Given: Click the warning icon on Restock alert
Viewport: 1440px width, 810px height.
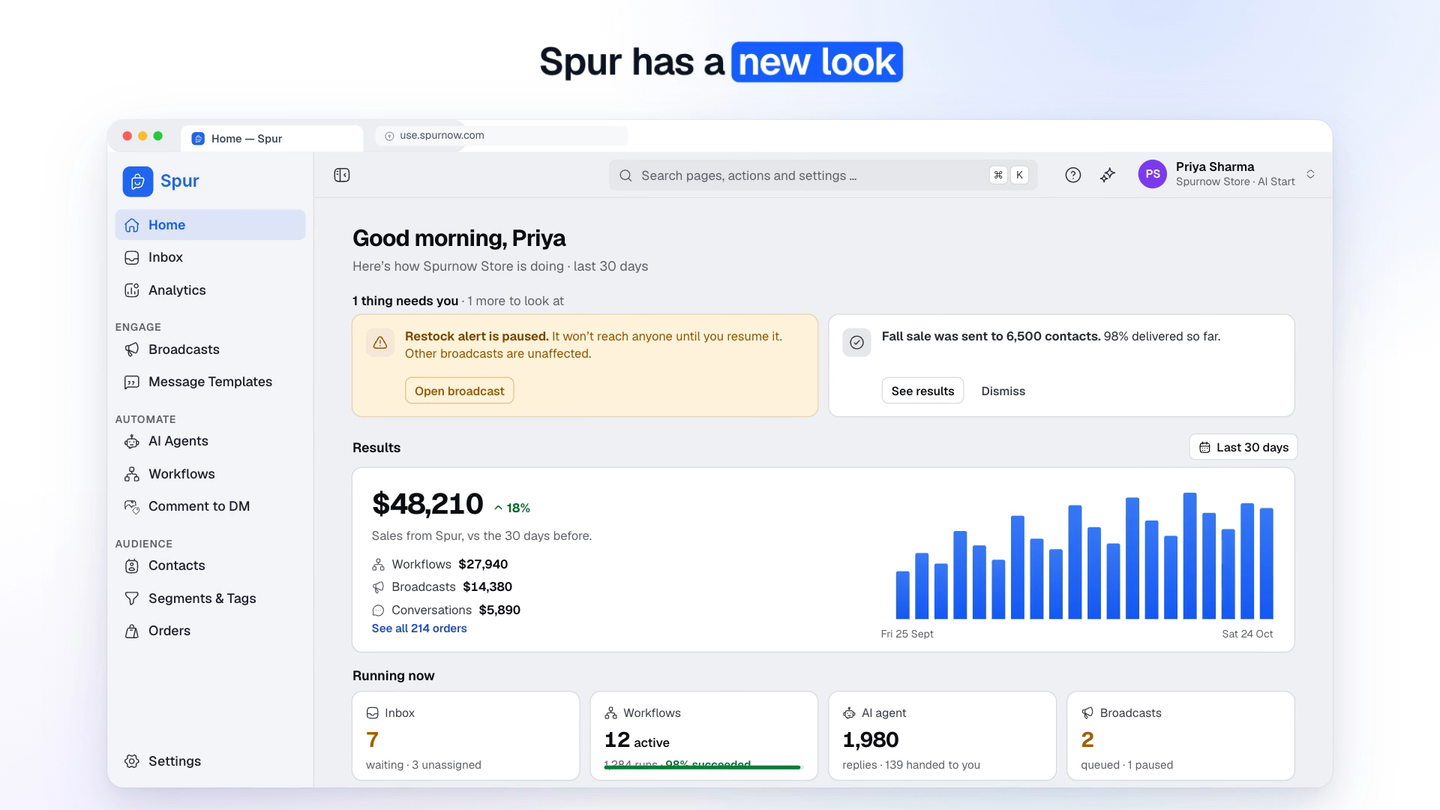Looking at the screenshot, I should click(380, 343).
